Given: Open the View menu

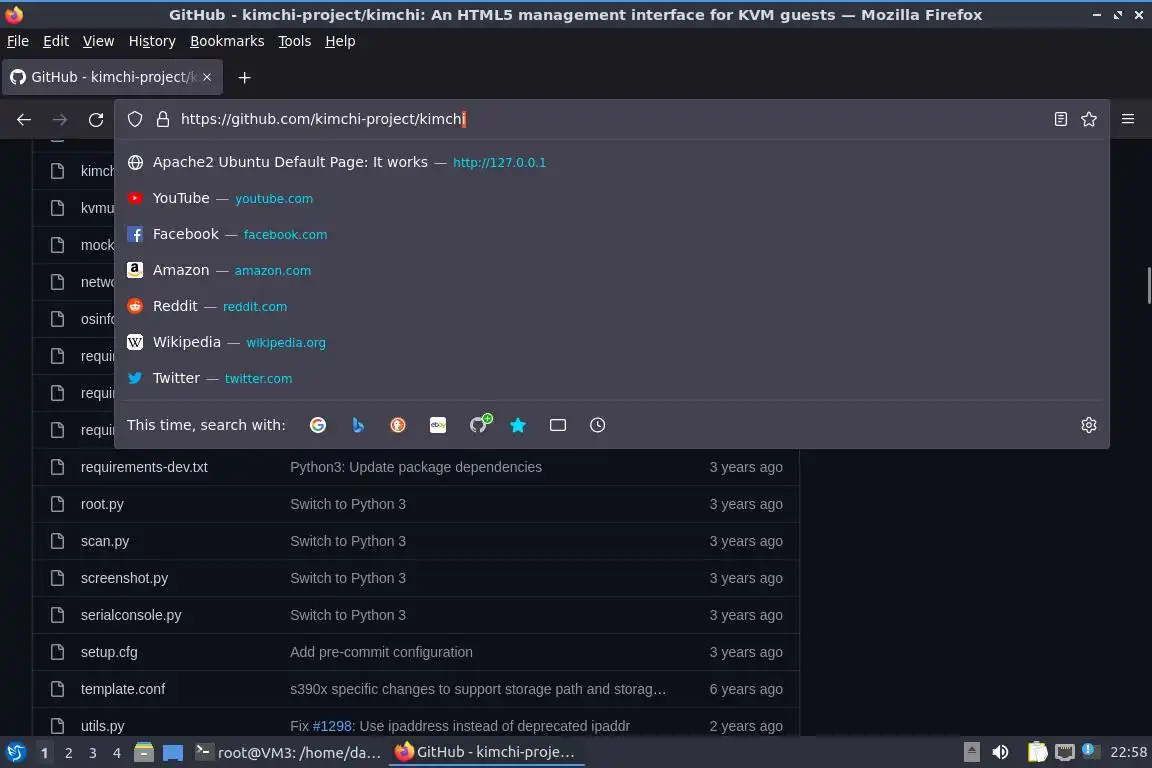Looking at the screenshot, I should 98,41.
